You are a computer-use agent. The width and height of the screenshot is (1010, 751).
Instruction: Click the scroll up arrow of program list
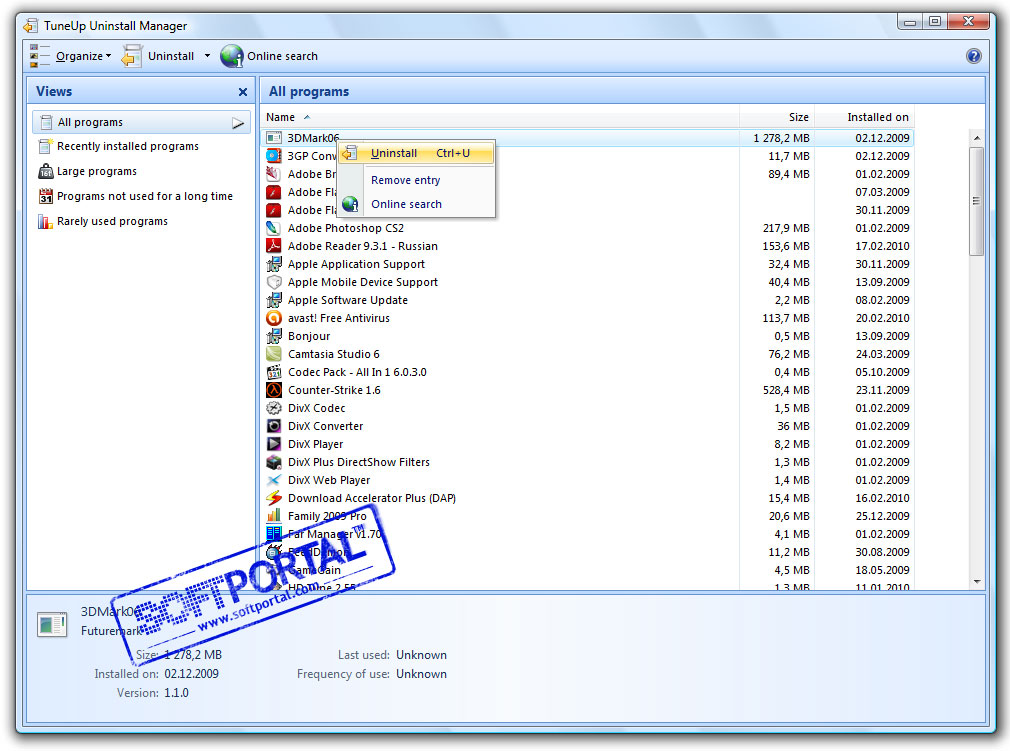(977, 138)
